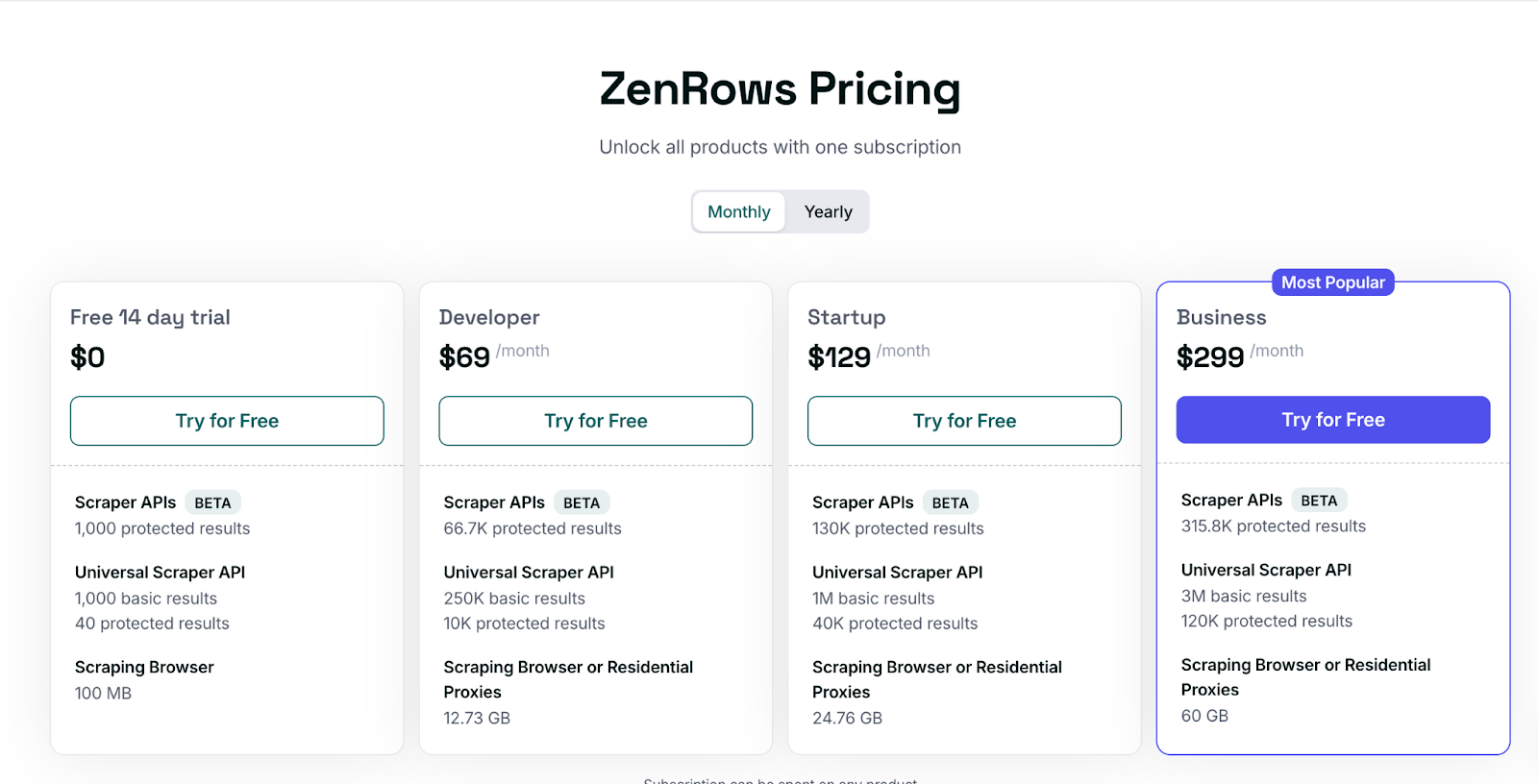This screenshot has width=1538, height=784.
Task: Click the Business plan title
Action: pyautogui.click(x=1221, y=317)
